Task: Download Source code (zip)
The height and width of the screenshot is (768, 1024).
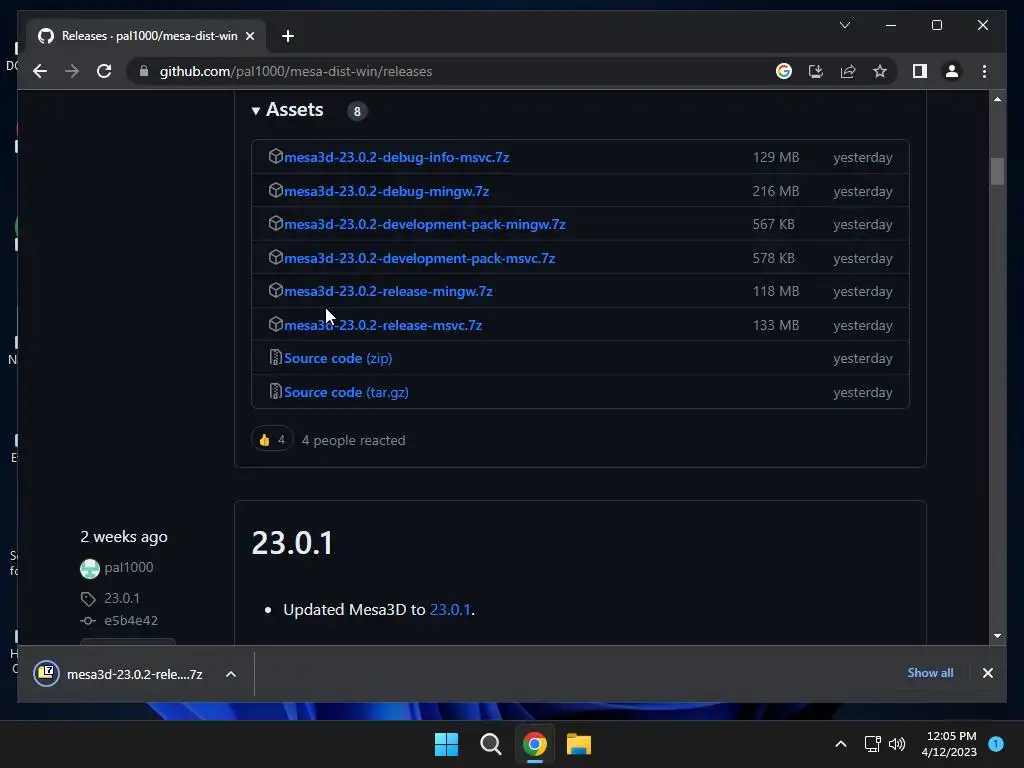Action: [x=338, y=359]
